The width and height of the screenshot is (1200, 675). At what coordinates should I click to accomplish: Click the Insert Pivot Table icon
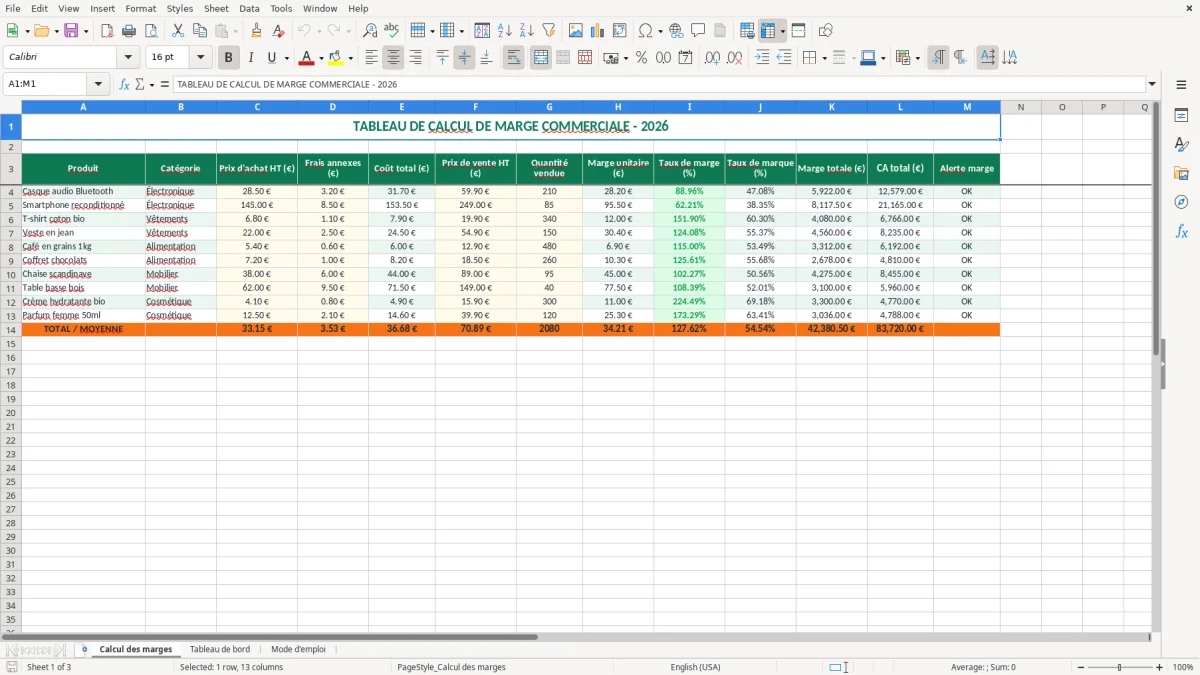620,31
